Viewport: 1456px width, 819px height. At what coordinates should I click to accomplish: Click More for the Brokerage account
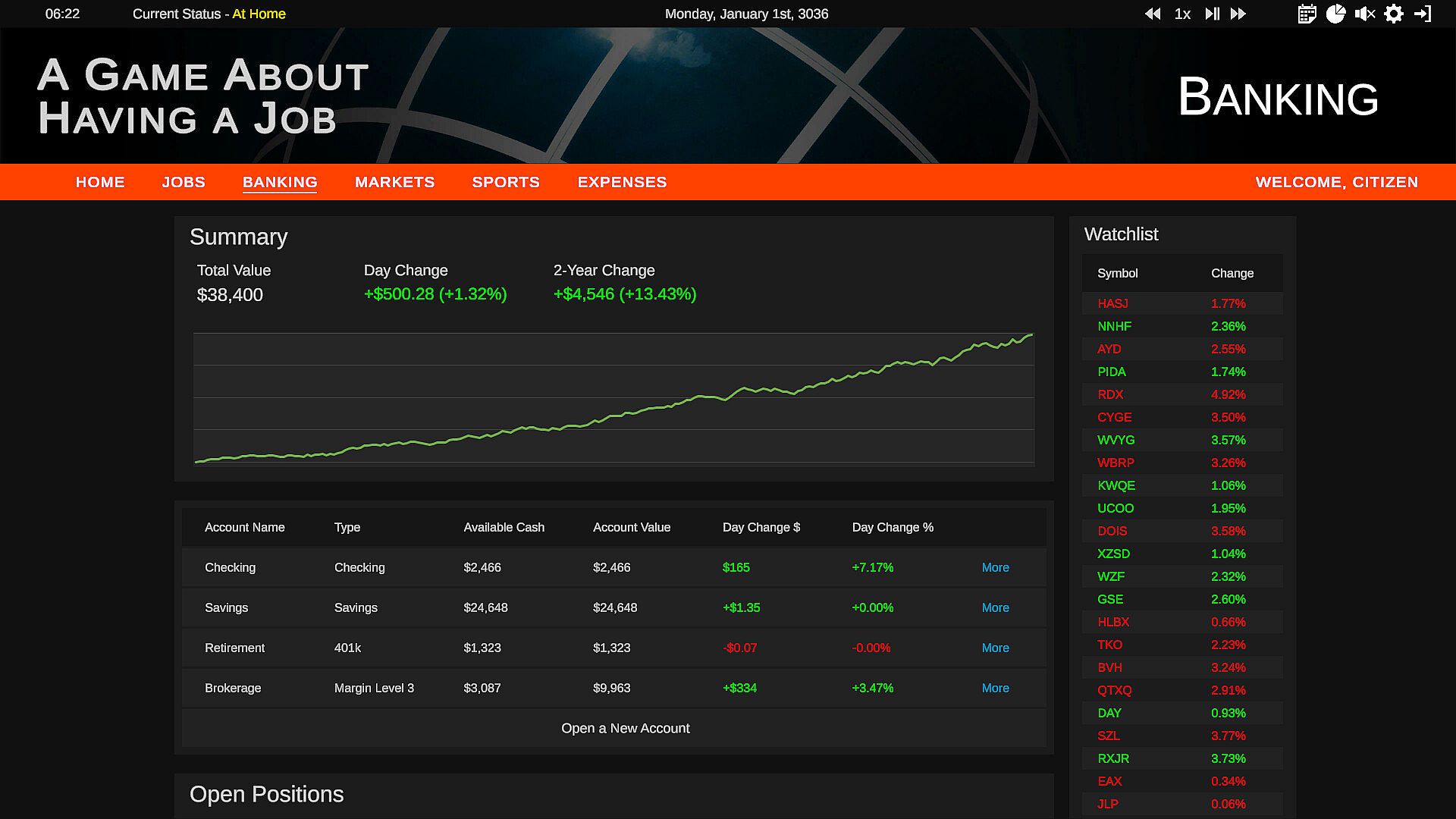tap(995, 688)
